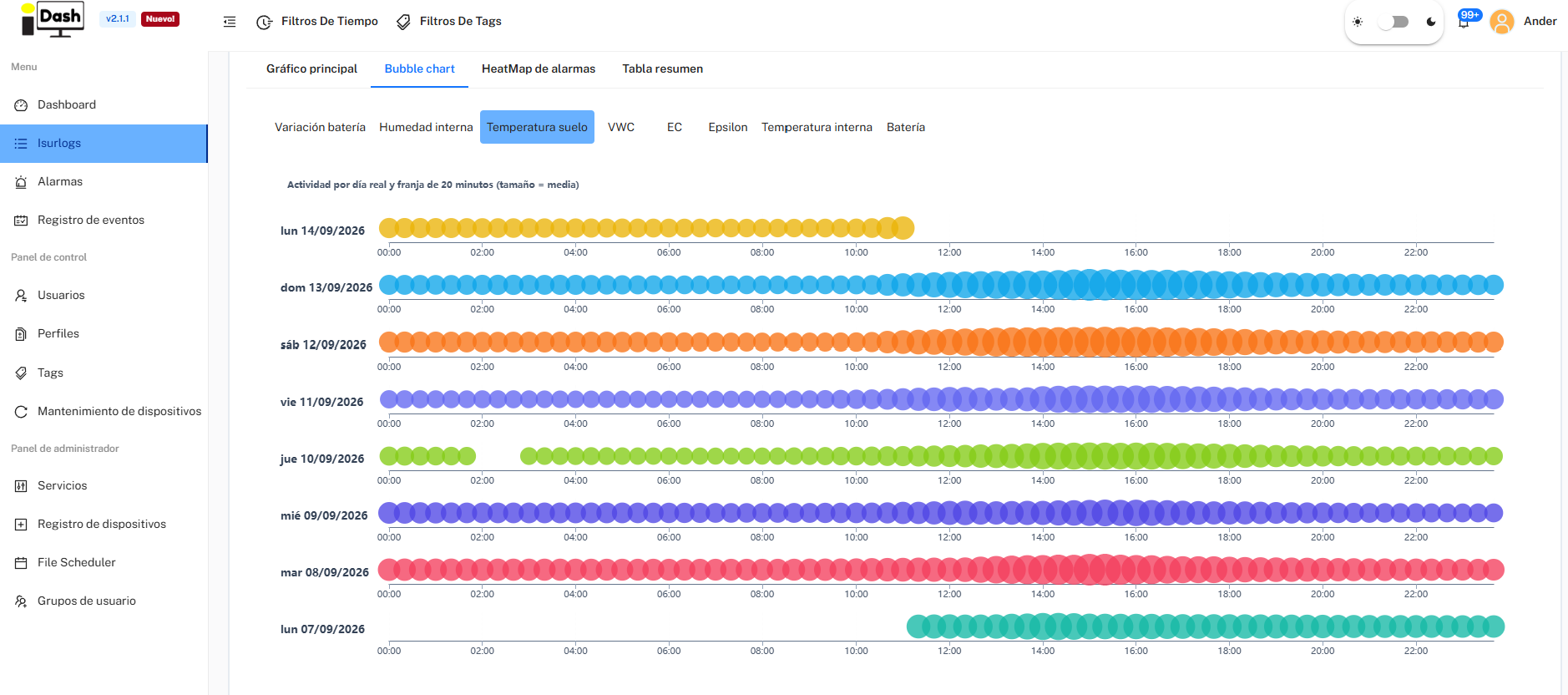The width and height of the screenshot is (1568, 695).
Task: Select Humedad interna metric
Action: [426, 127]
